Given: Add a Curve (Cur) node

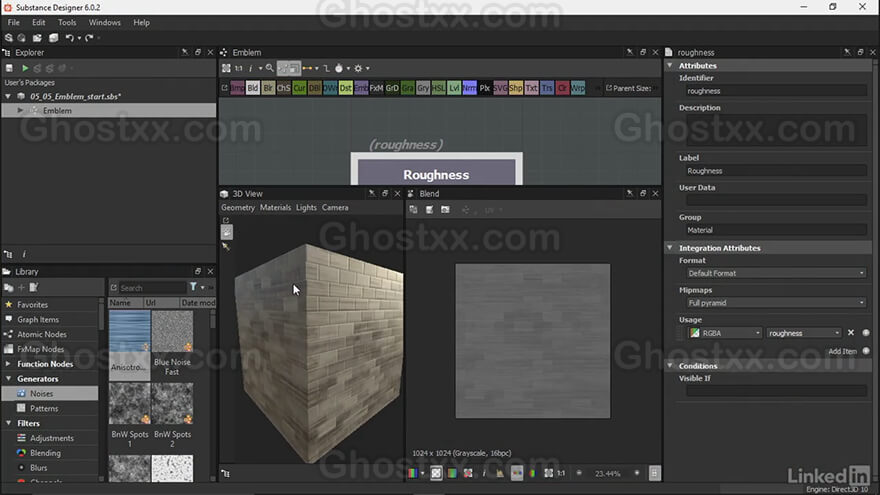Looking at the screenshot, I should (x=299, y=88).
